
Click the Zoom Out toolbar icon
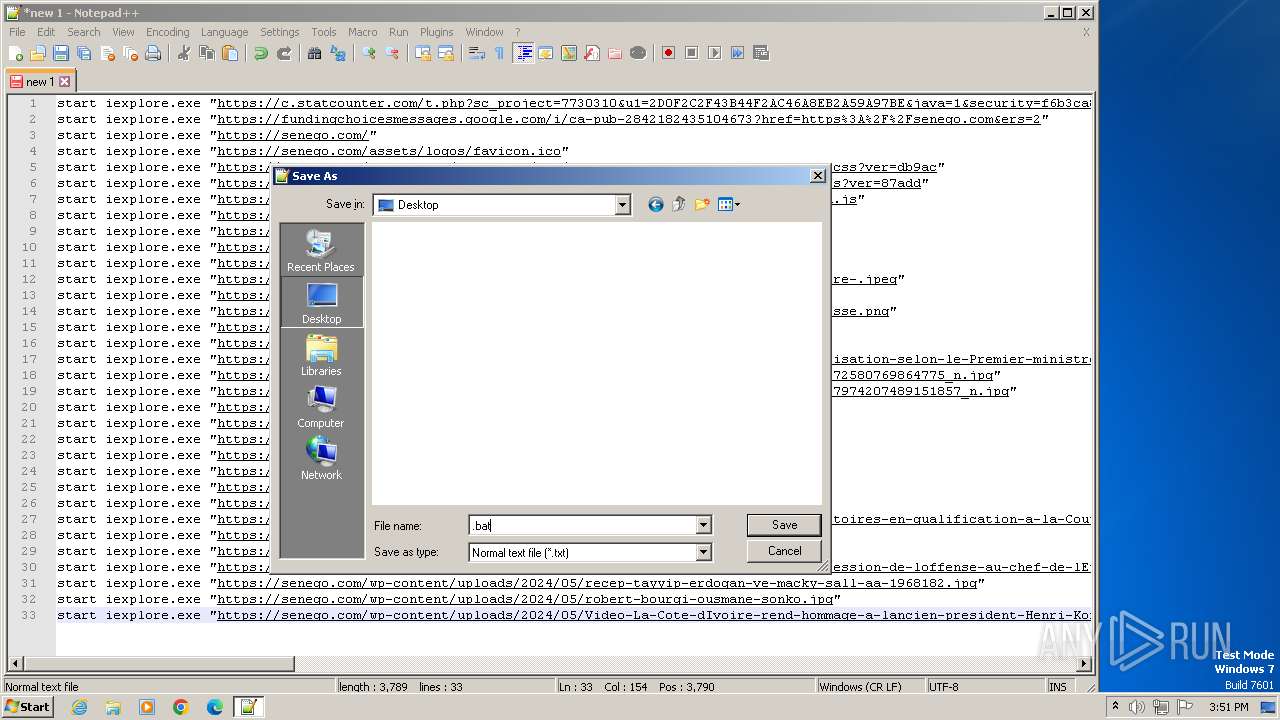[x=392, y=53]
